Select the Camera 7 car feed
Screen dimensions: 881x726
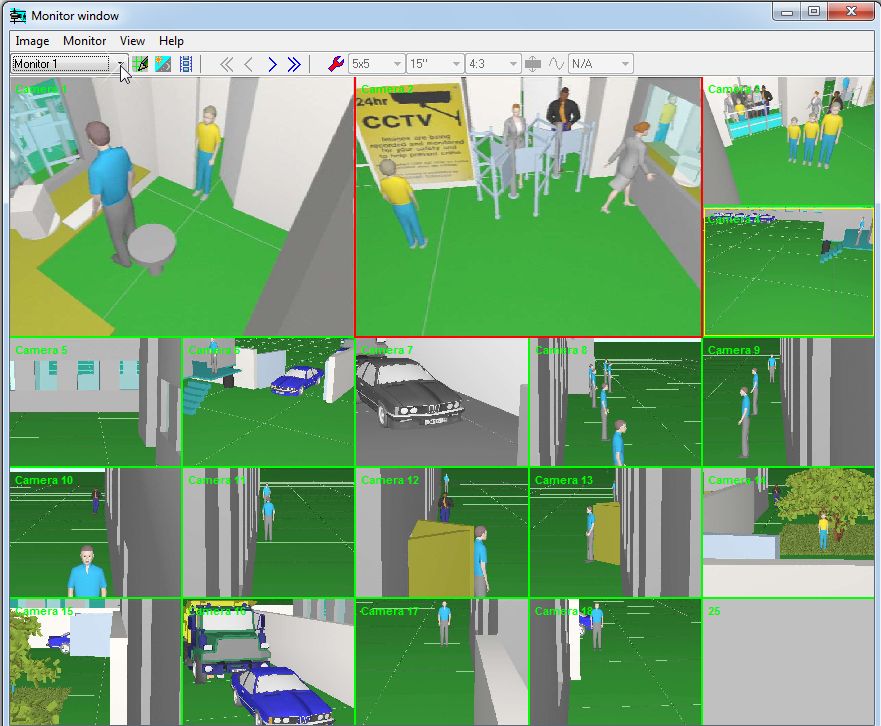point(440,400)
